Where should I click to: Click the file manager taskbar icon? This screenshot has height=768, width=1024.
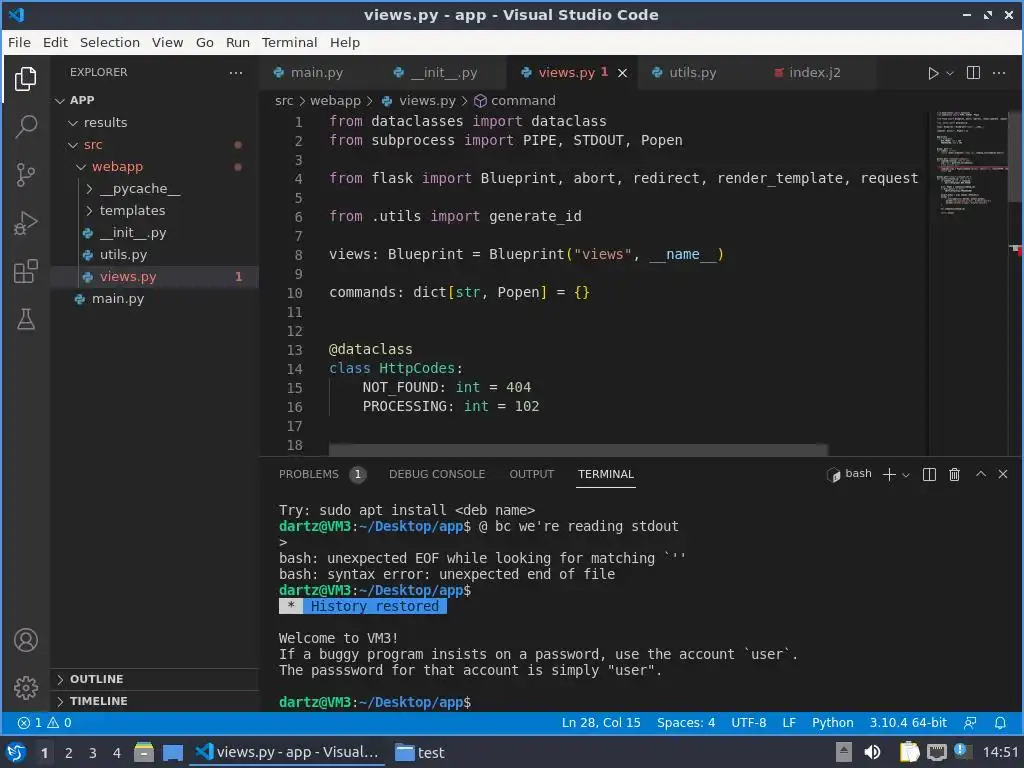144,752
